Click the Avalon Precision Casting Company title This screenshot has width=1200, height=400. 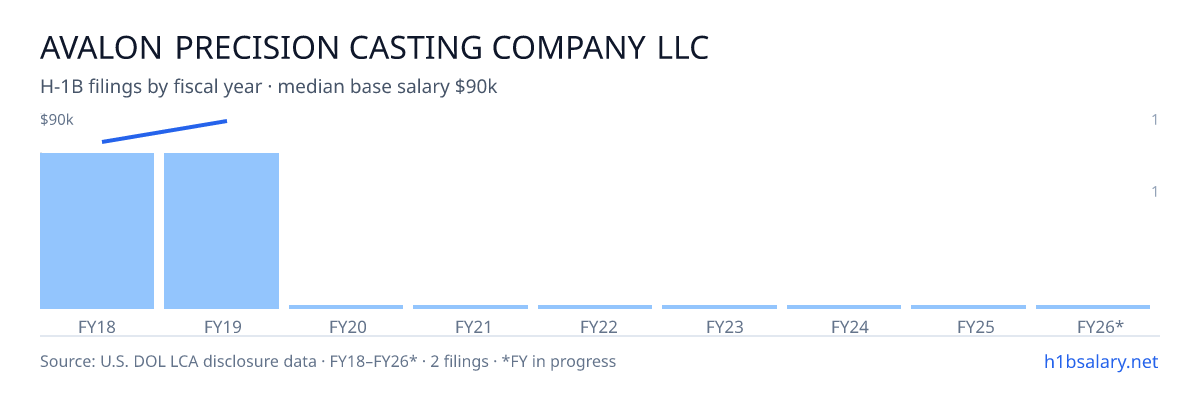(375, 47)
